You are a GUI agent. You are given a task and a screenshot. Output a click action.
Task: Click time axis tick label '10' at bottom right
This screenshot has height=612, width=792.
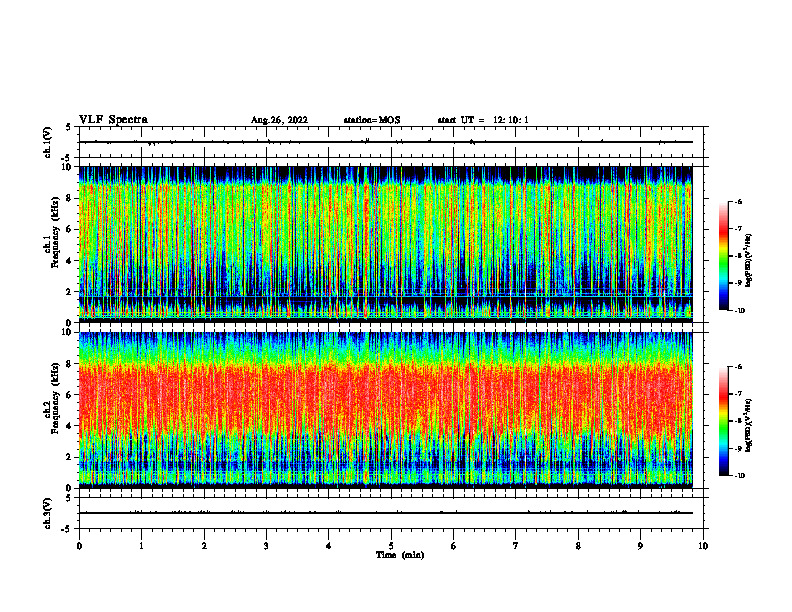pyautogui.click(x=703, y=546)
